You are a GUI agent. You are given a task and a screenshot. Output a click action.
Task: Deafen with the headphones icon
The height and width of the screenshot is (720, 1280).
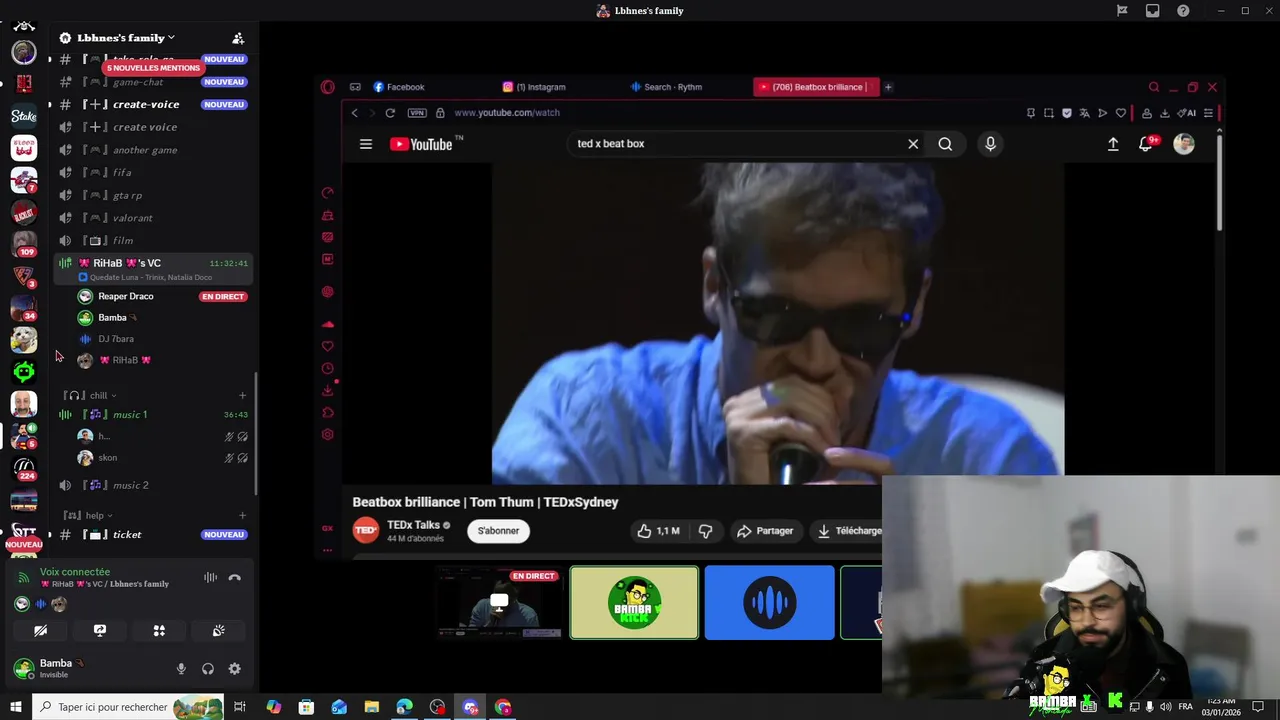[208, 669]
